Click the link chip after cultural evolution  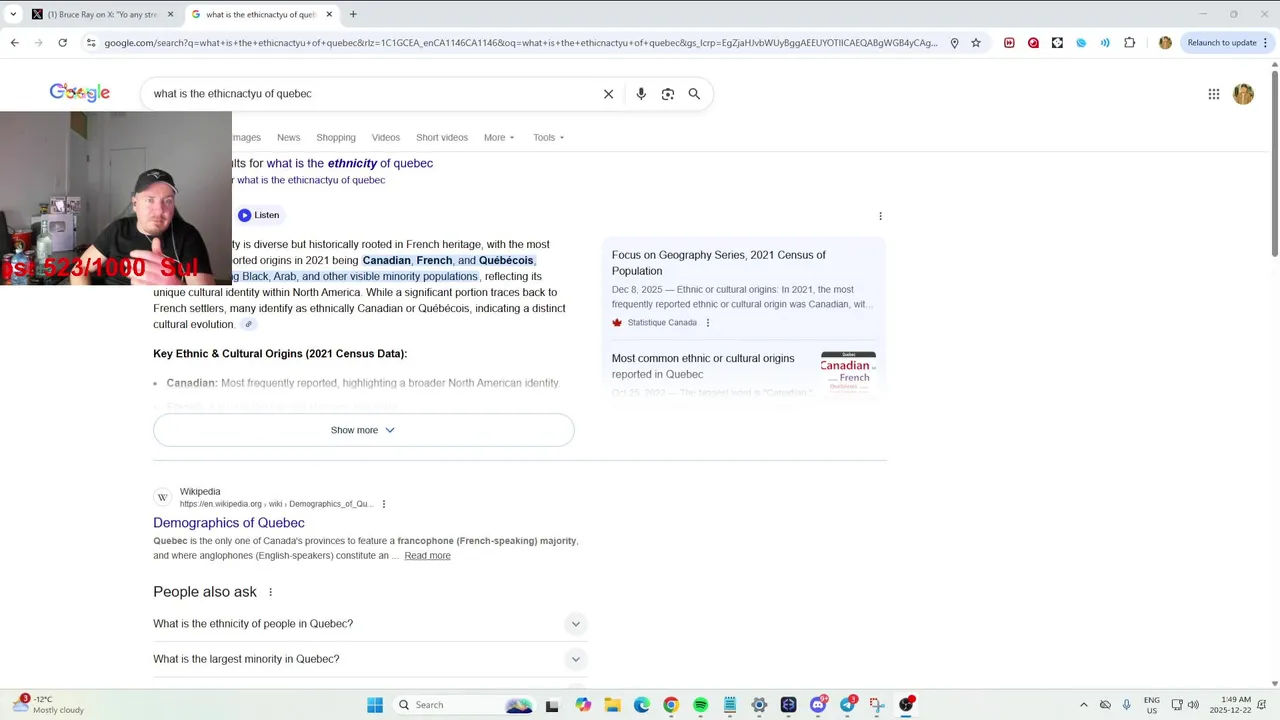coord(249,324)
